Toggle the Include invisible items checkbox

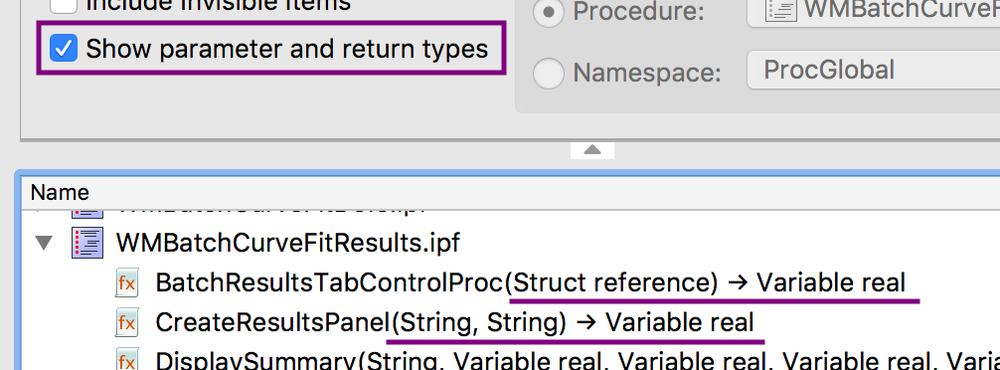point(64,6)
